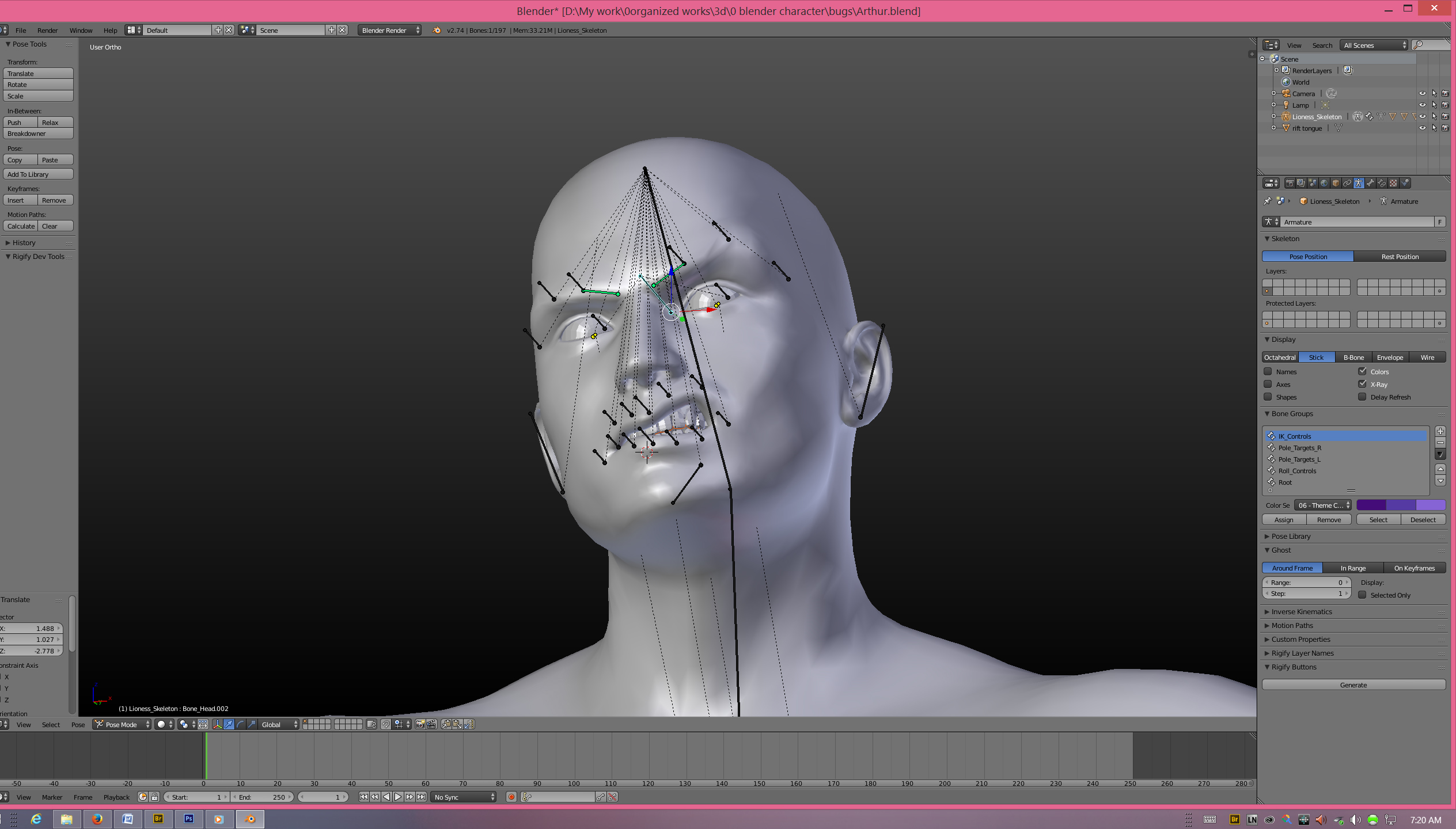The image size is (1456, 829).
Task: Launch Blender from the Windows taskbar
Action: tap(250, 819)
